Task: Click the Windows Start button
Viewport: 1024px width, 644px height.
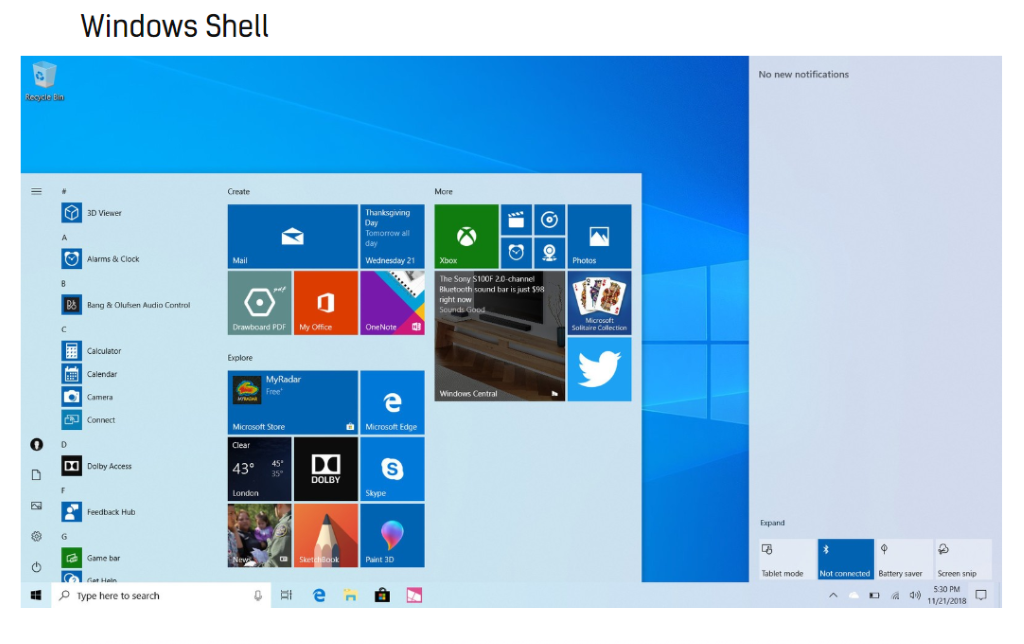Action: [36, 595]
